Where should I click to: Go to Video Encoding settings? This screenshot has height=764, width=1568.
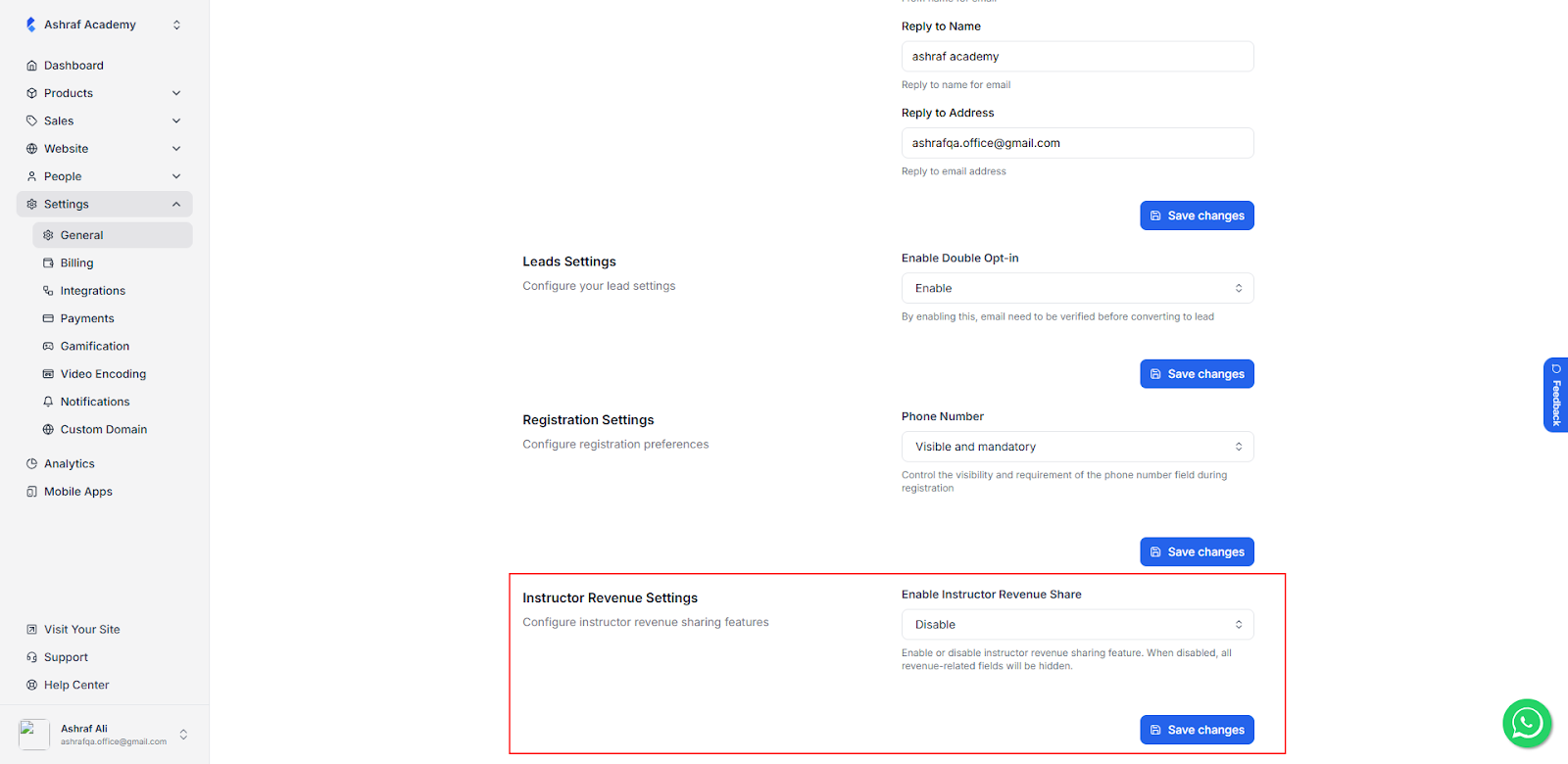point(103,374)
